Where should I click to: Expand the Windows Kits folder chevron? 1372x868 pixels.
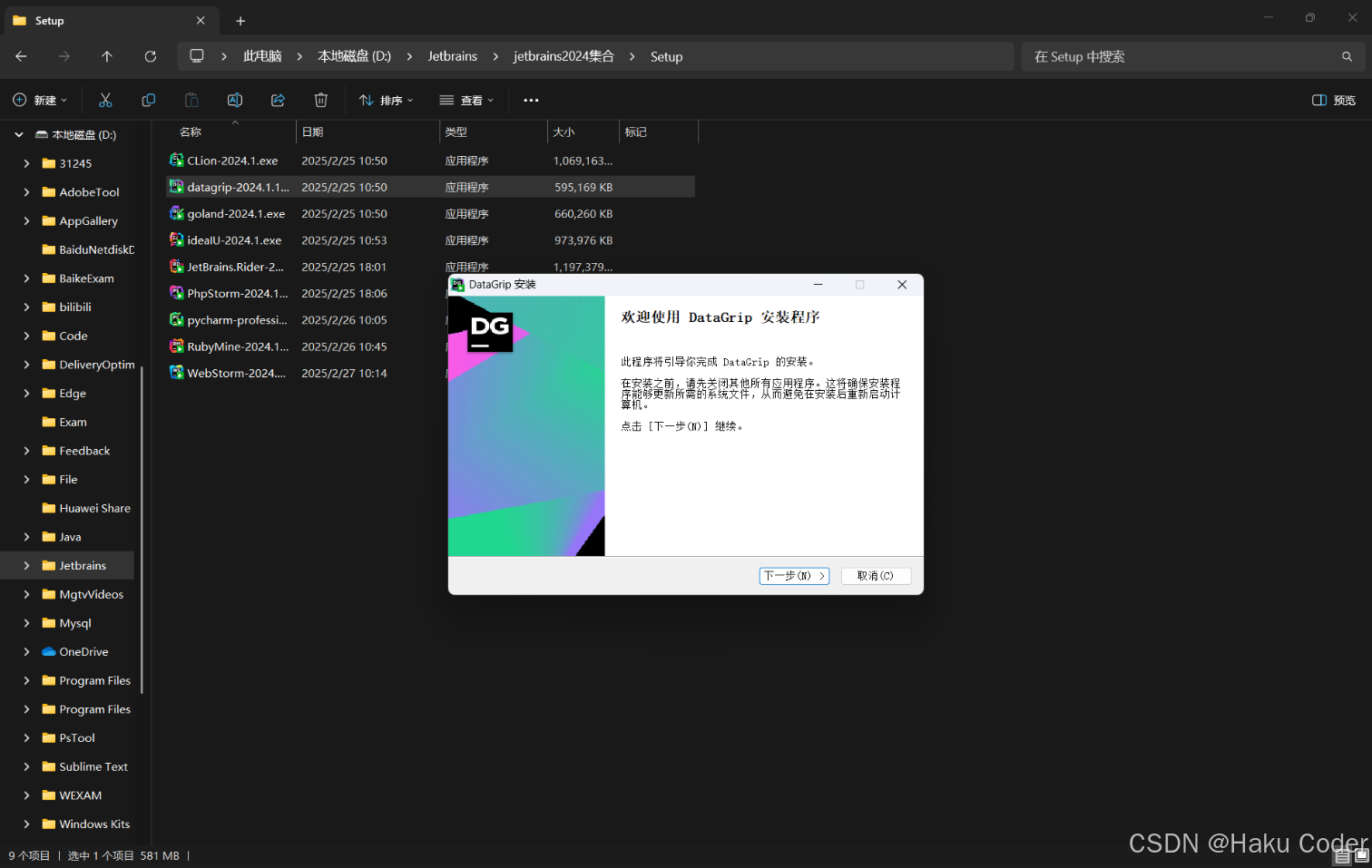[26, 824]
